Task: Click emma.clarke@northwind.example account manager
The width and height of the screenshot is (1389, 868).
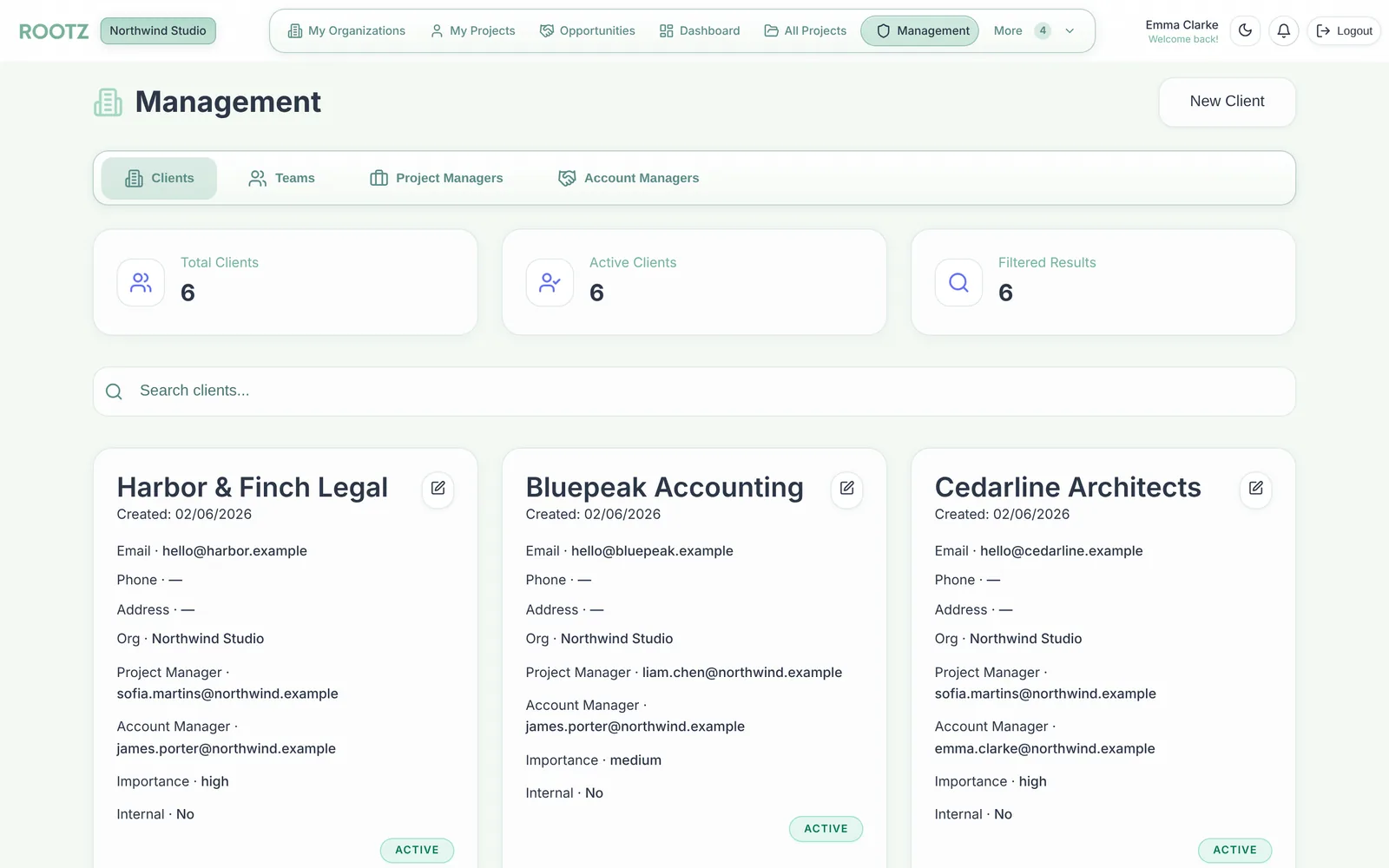Action: coord(1044,748)
